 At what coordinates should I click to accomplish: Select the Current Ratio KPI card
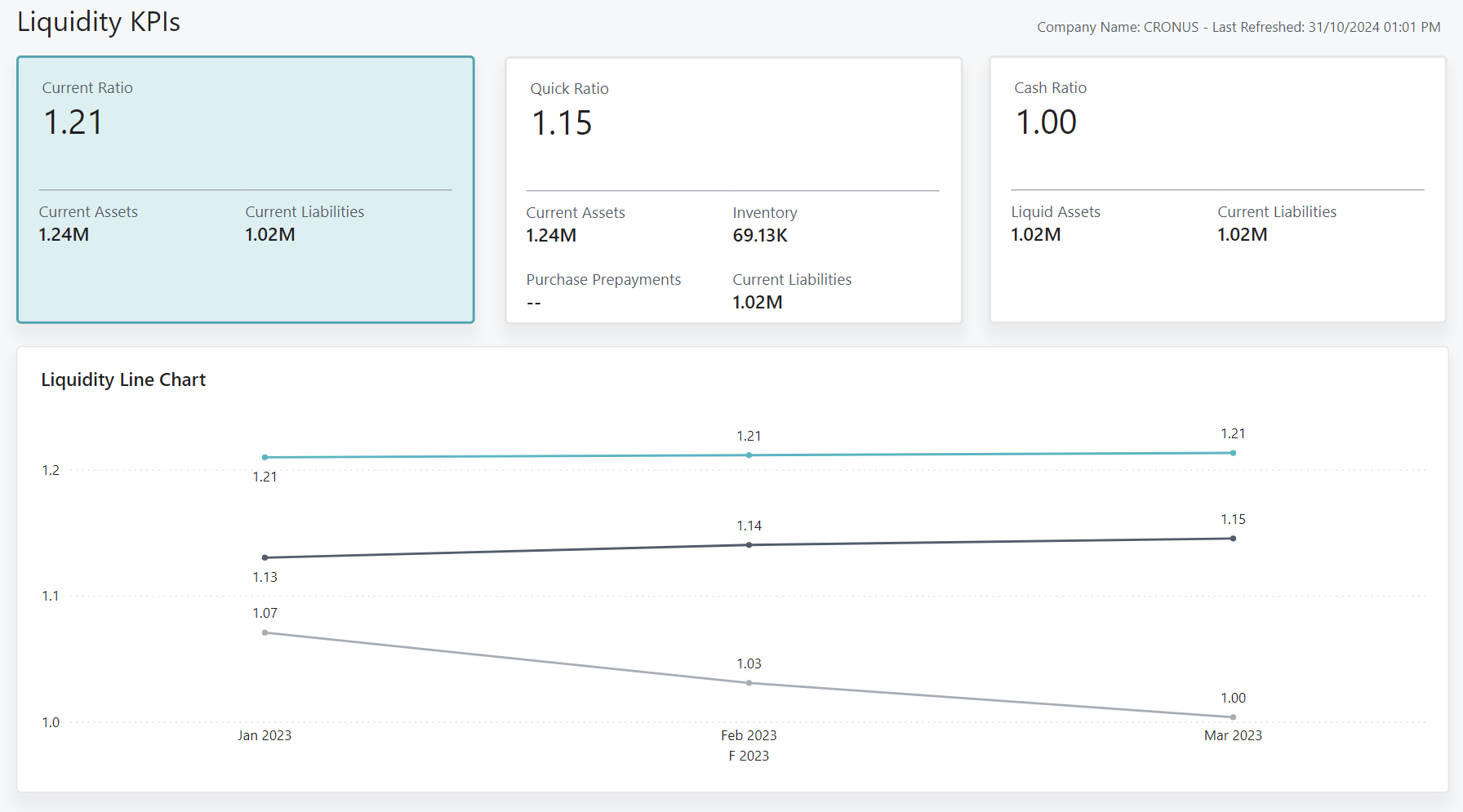(245, 189)
